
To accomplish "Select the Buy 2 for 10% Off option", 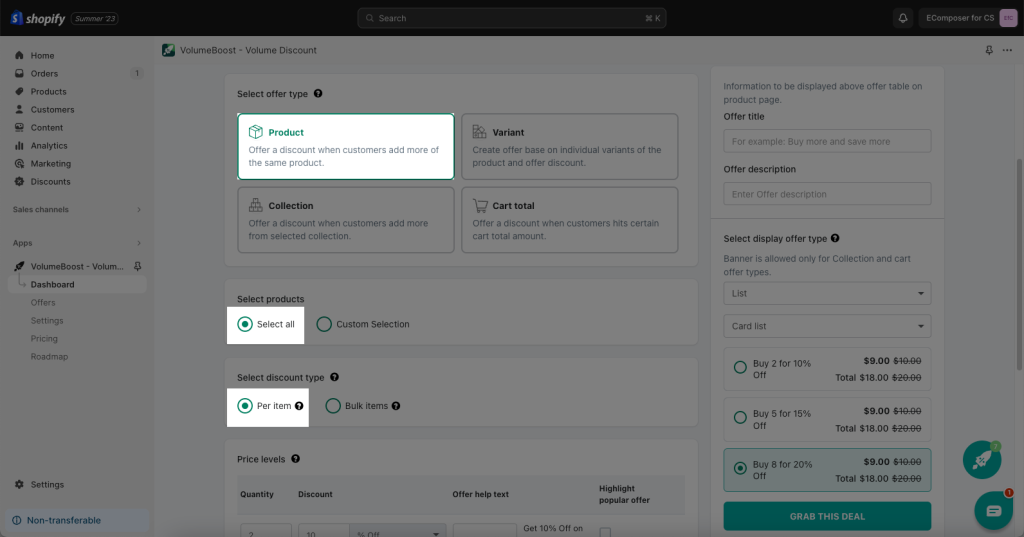I will click(x=740, y=367).
